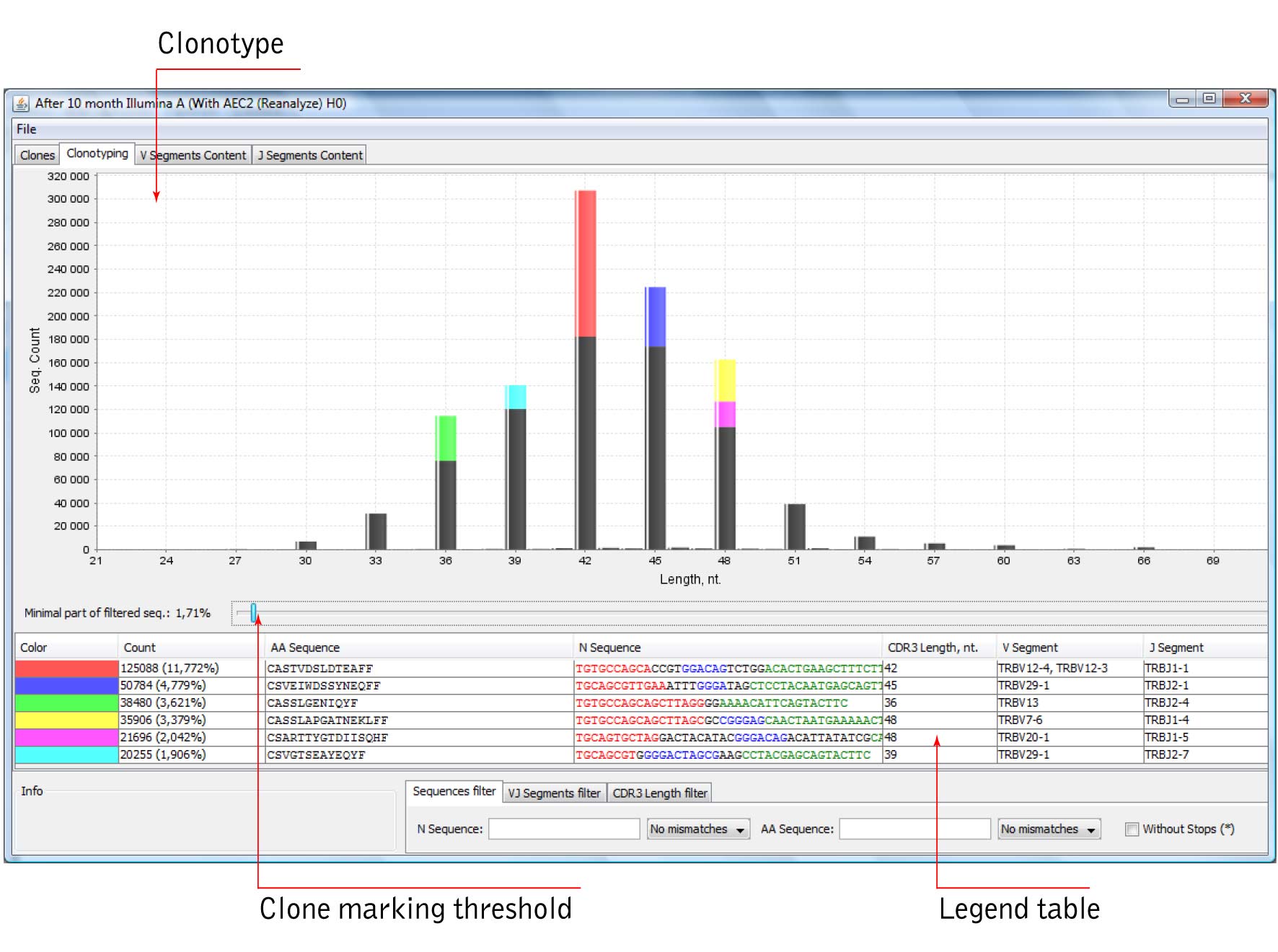
Task: Click the minimal filtered seq slider handle
Action: [253, 613]
